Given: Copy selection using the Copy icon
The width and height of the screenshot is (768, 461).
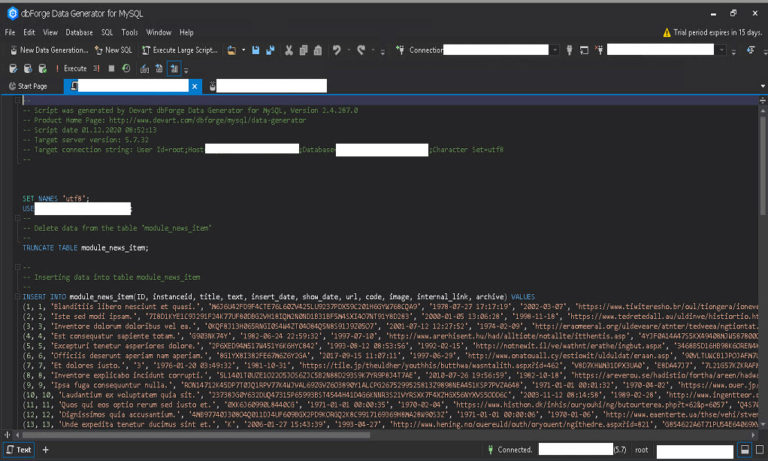Looking at the screenshot, I should [x=304, y=50].
